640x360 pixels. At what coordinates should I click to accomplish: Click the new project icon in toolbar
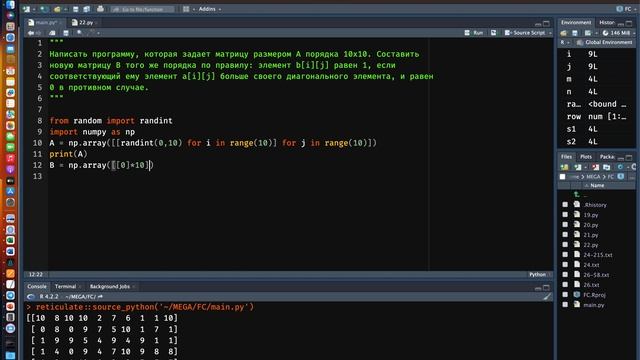tap(44, 9)
